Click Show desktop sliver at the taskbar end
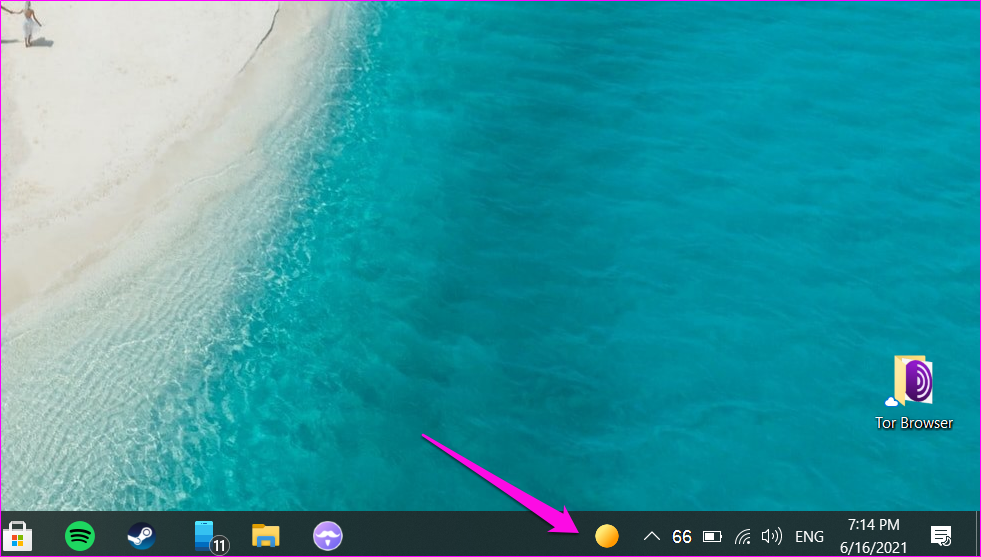981x557 pixels. click(977, 534)
